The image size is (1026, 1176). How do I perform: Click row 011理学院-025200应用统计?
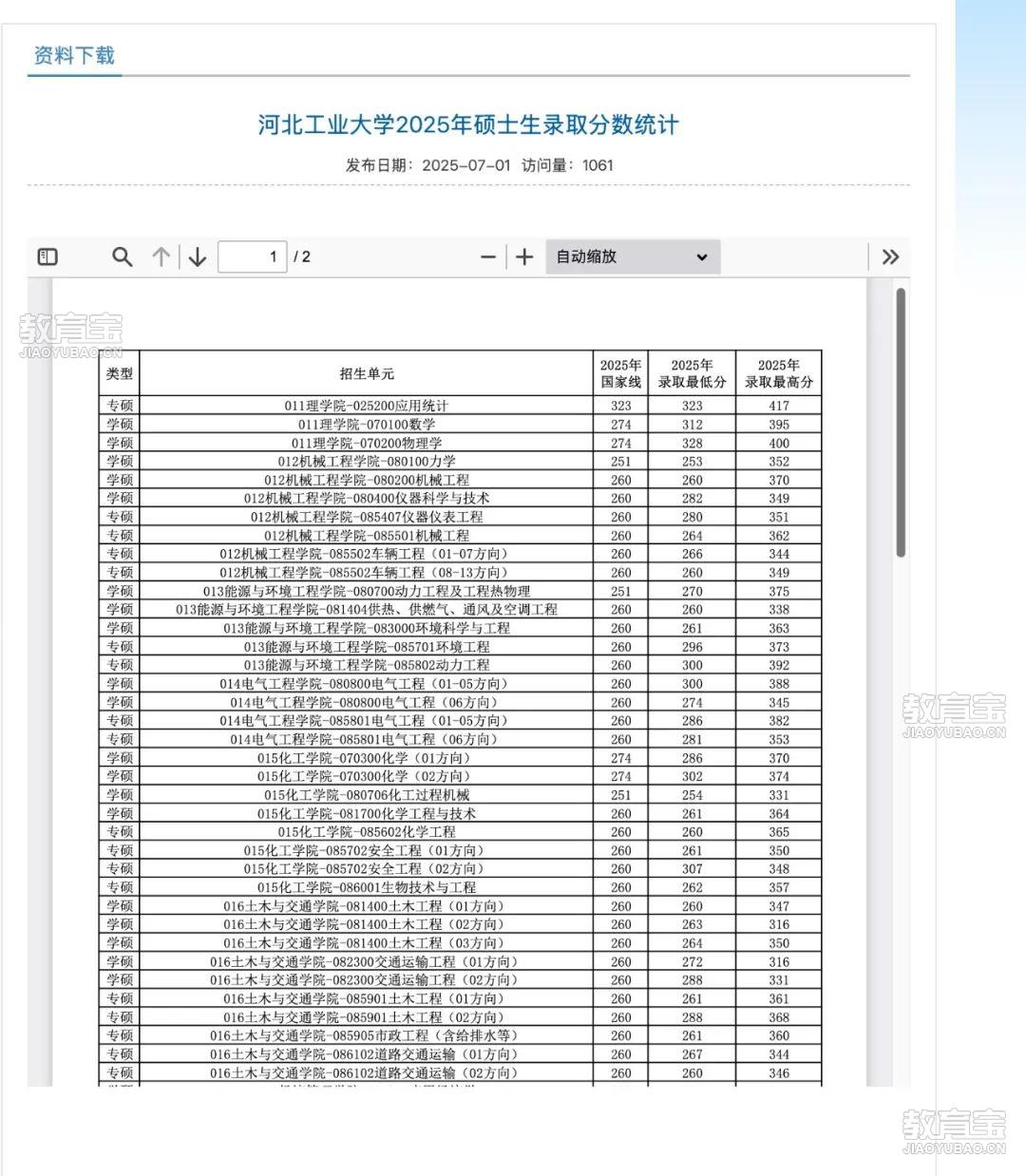pyautogui.click(x=460, y=406)
